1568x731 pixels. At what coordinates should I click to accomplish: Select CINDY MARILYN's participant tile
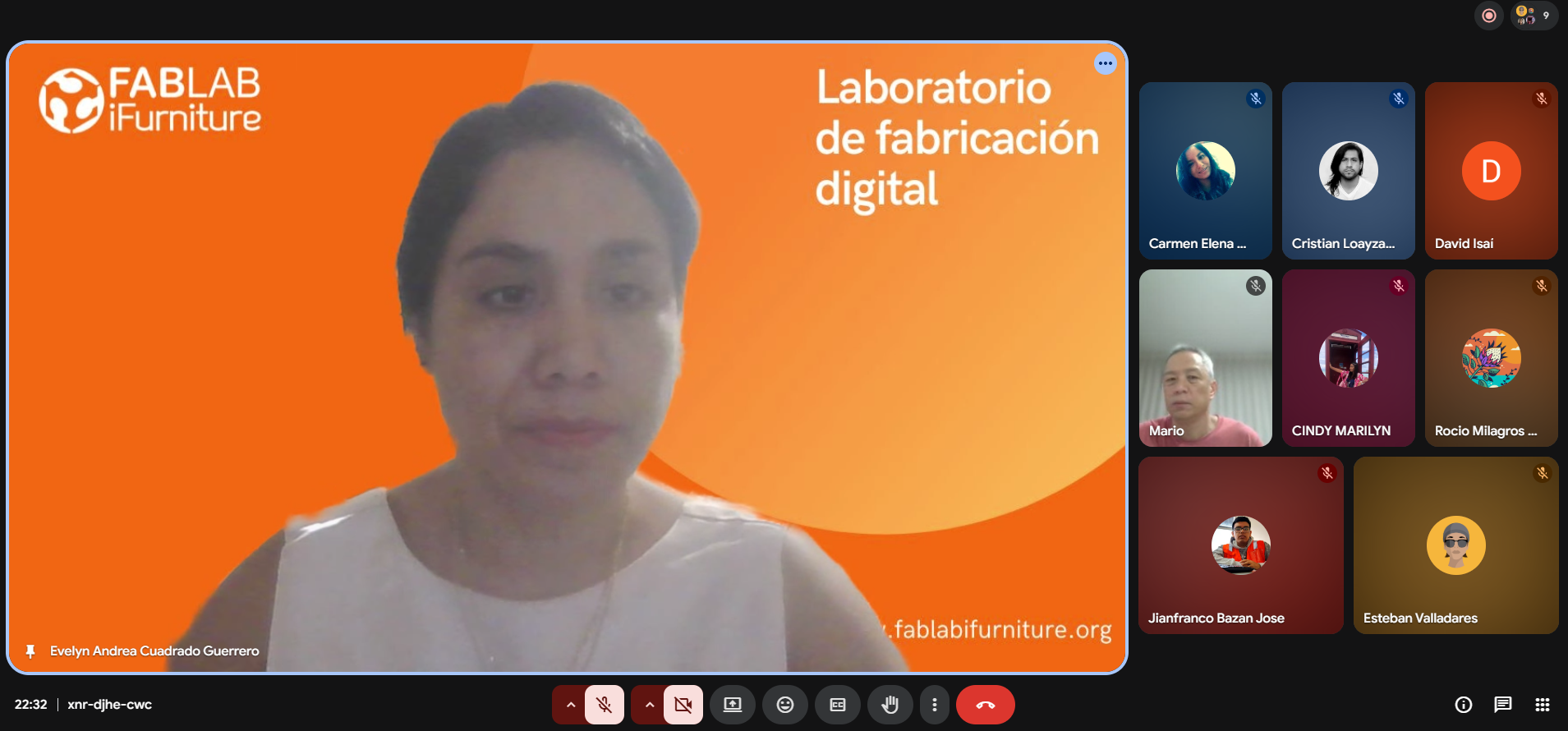coord(1349,358)
